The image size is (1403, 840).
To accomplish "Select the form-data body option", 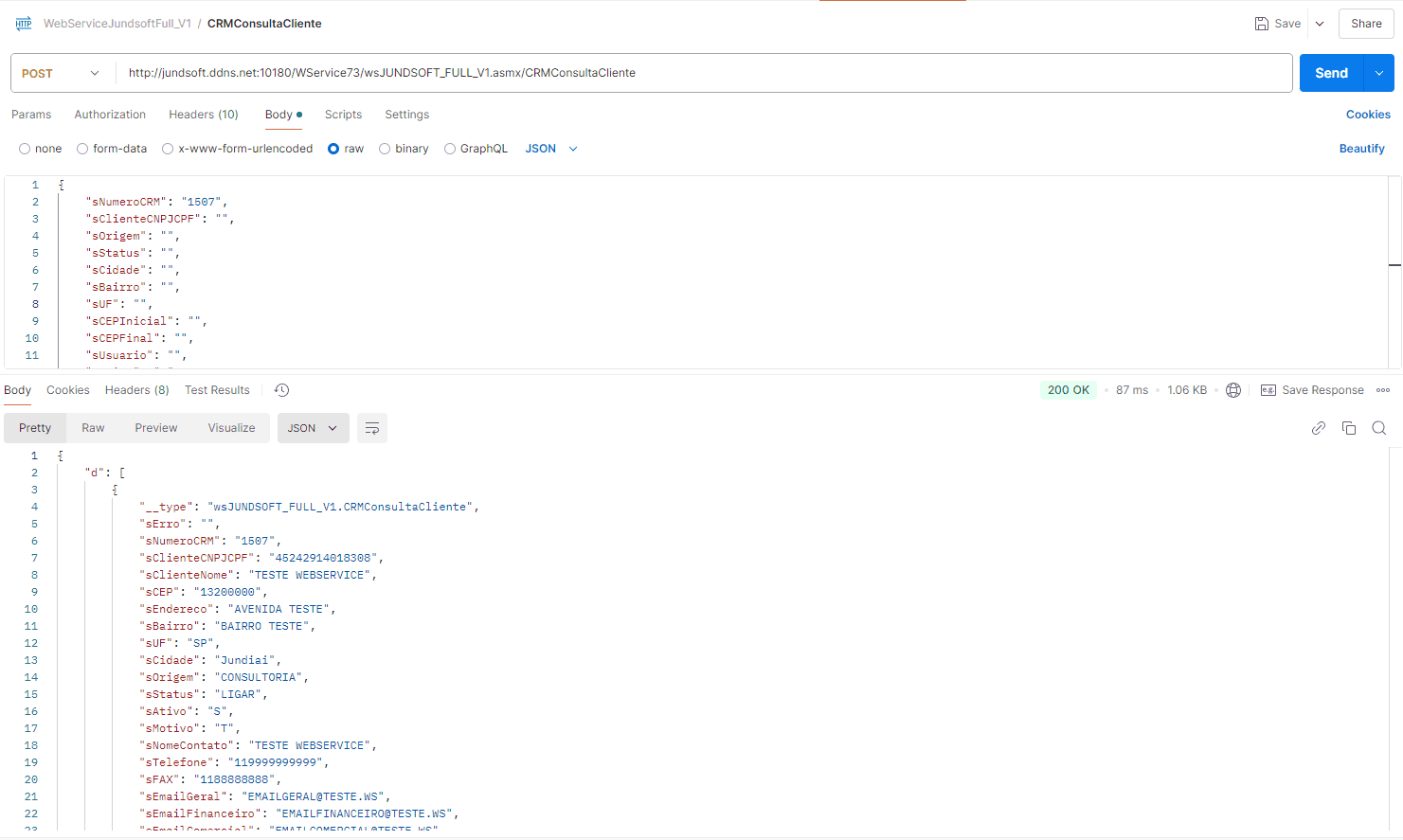I will point(82,149).
